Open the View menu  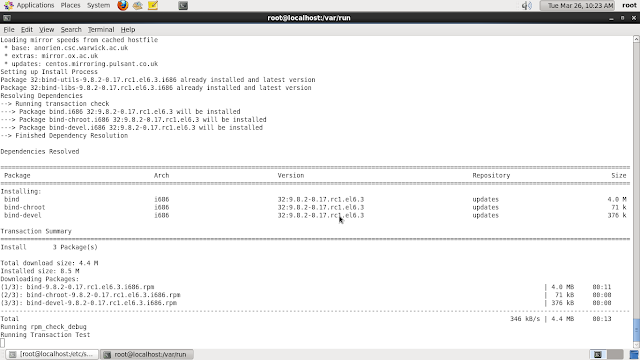(47, 29)
